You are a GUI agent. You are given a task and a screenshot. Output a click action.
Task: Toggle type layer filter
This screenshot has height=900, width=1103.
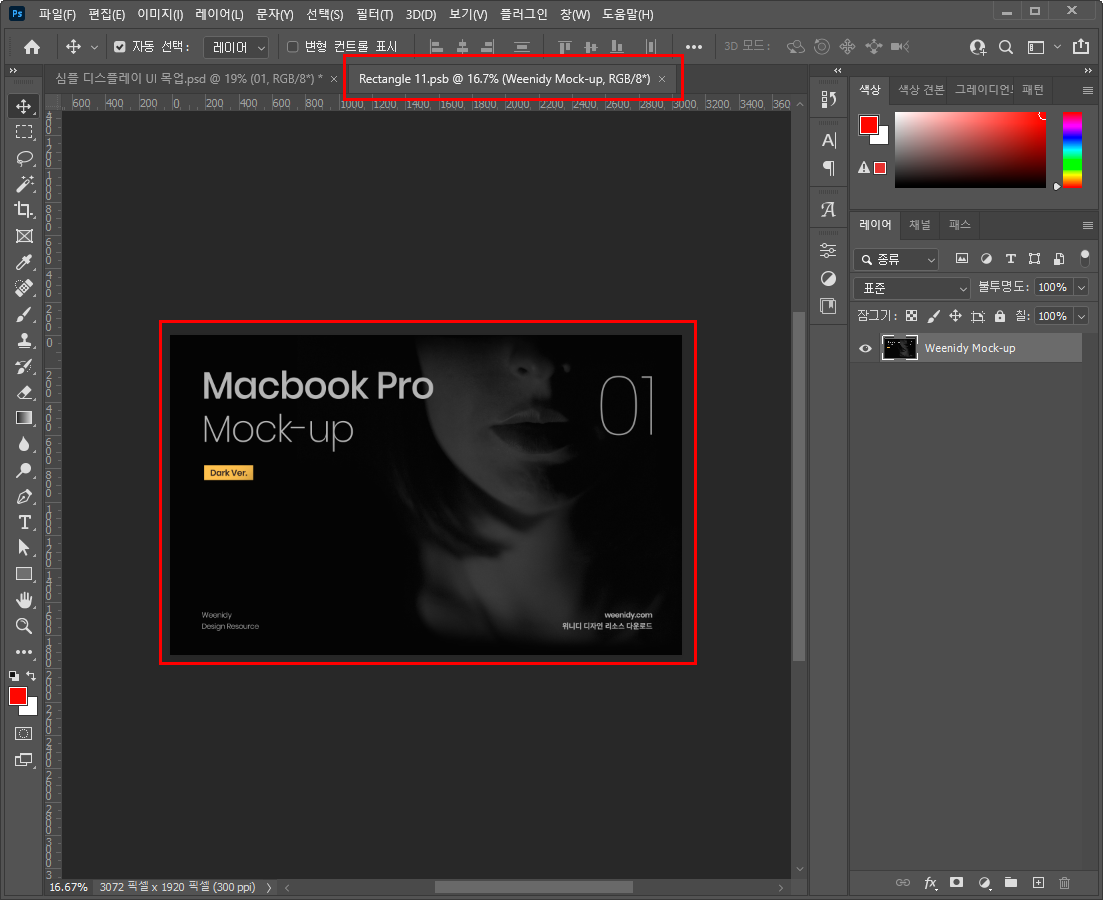click(x=1010, y=258)
